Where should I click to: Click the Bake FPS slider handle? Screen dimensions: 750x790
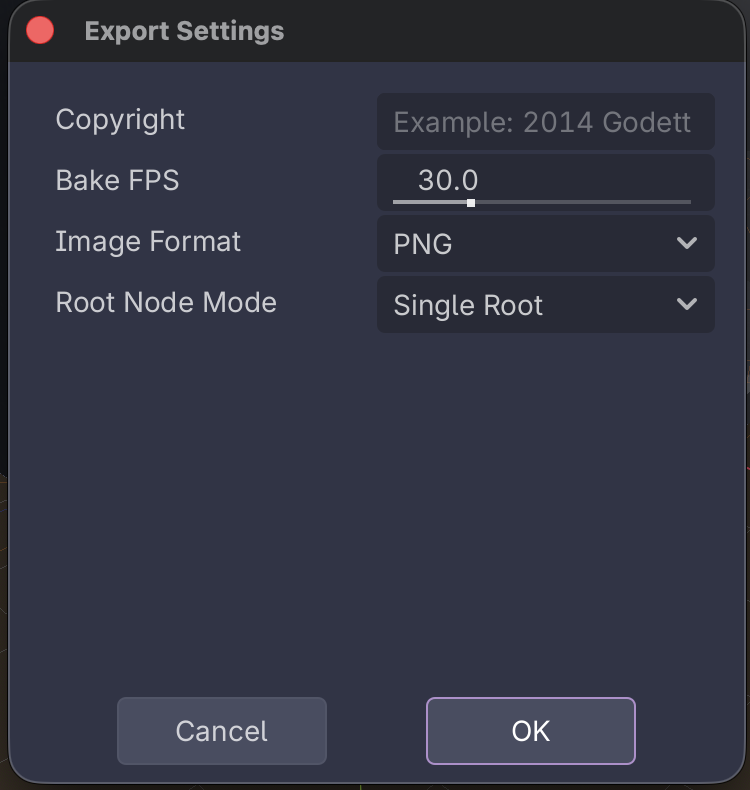click(471, 203)
